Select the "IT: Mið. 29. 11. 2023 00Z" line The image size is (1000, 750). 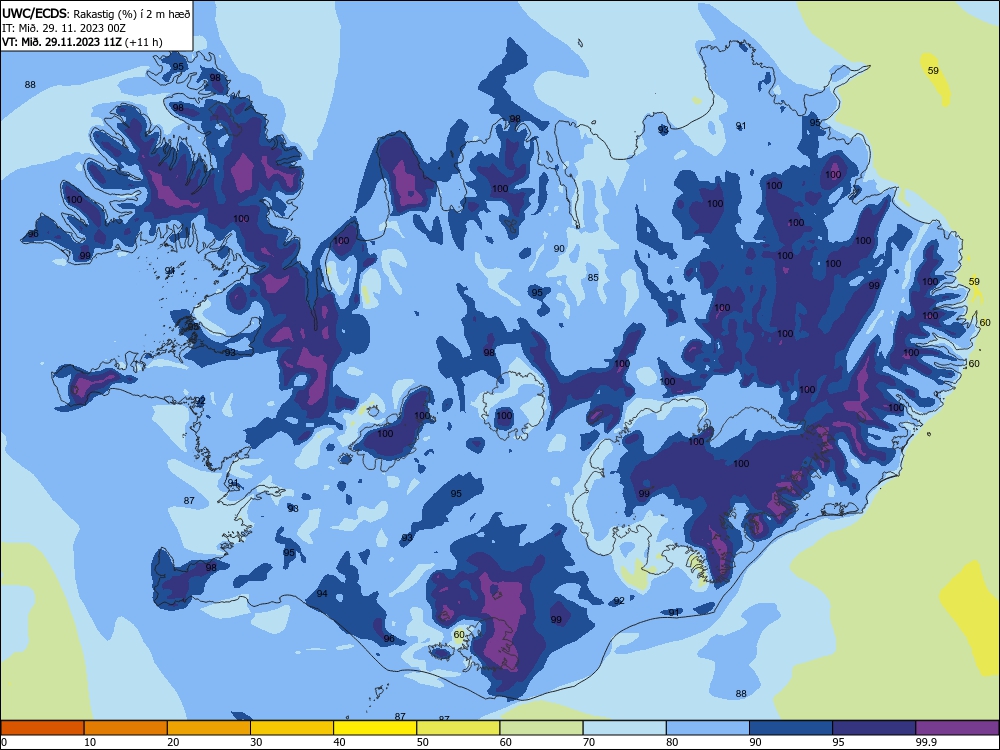point(64,28)
